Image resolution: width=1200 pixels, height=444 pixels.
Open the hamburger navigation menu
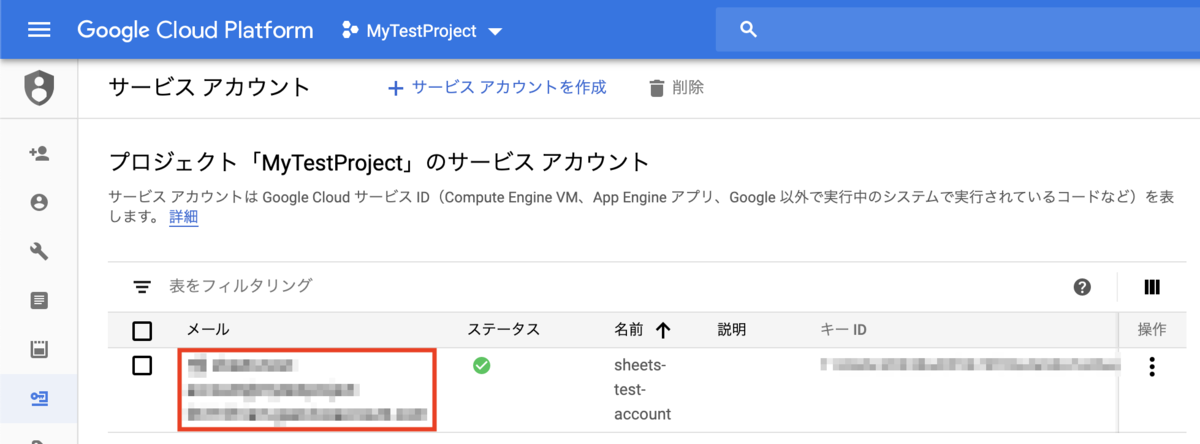[x=39, y=29]
